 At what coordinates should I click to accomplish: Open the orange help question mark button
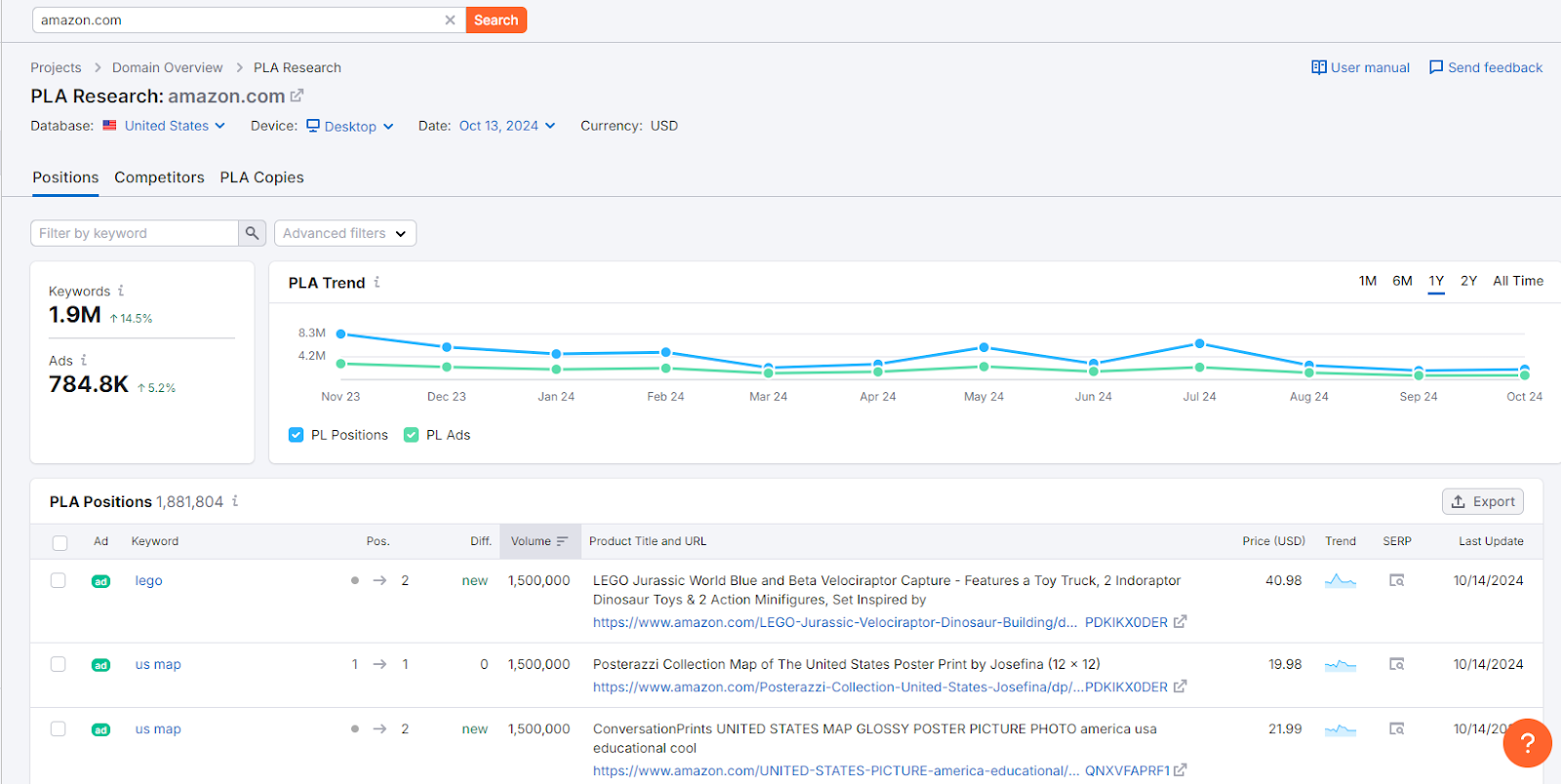(1528, 743)
